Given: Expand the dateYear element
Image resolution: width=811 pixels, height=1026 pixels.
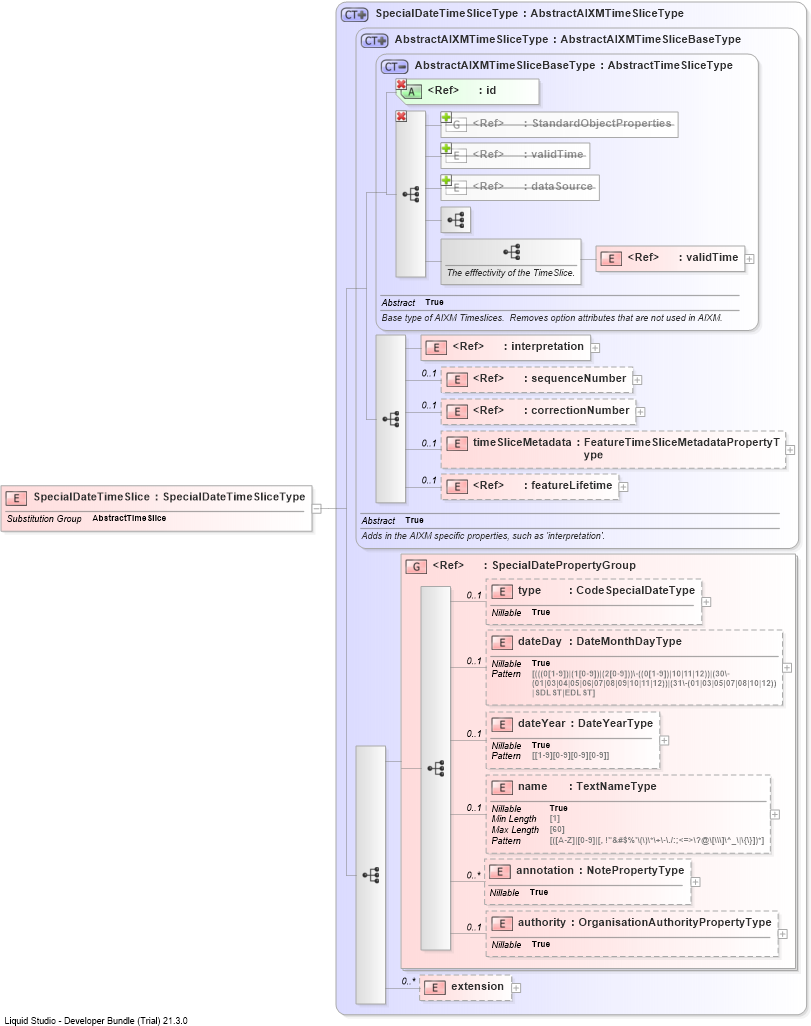Looking at the screenshot, I should 664,741.
